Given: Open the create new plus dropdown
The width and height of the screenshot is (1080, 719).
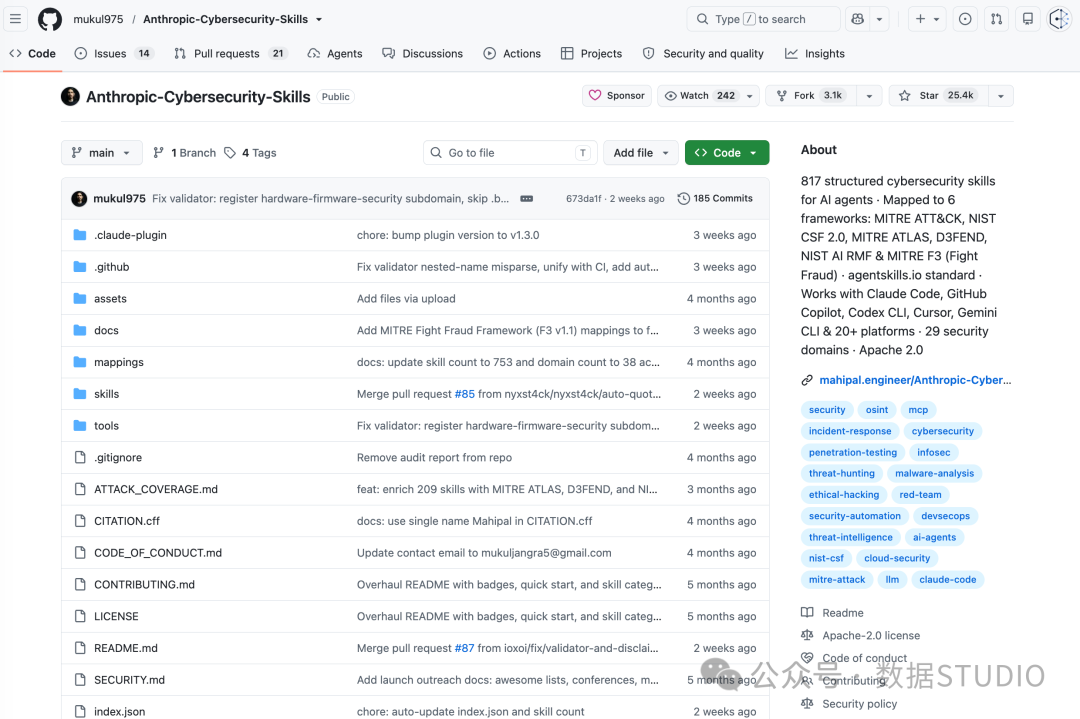Looking at the screenshot, I should (927, 19).
